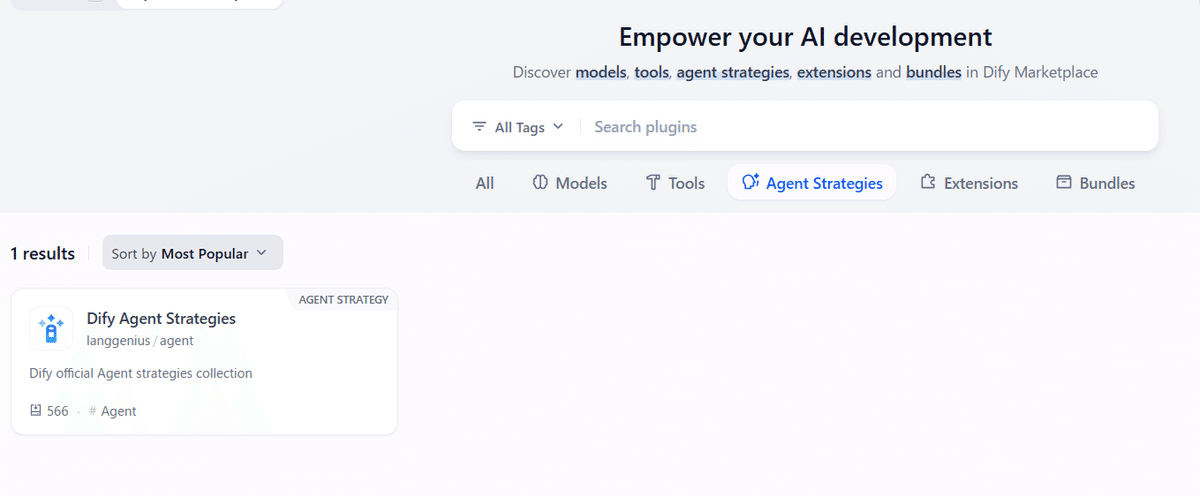Click the Agent Strategies tab sparkle icon
This screenshot has width=1200, height=496.
[751, 183]
